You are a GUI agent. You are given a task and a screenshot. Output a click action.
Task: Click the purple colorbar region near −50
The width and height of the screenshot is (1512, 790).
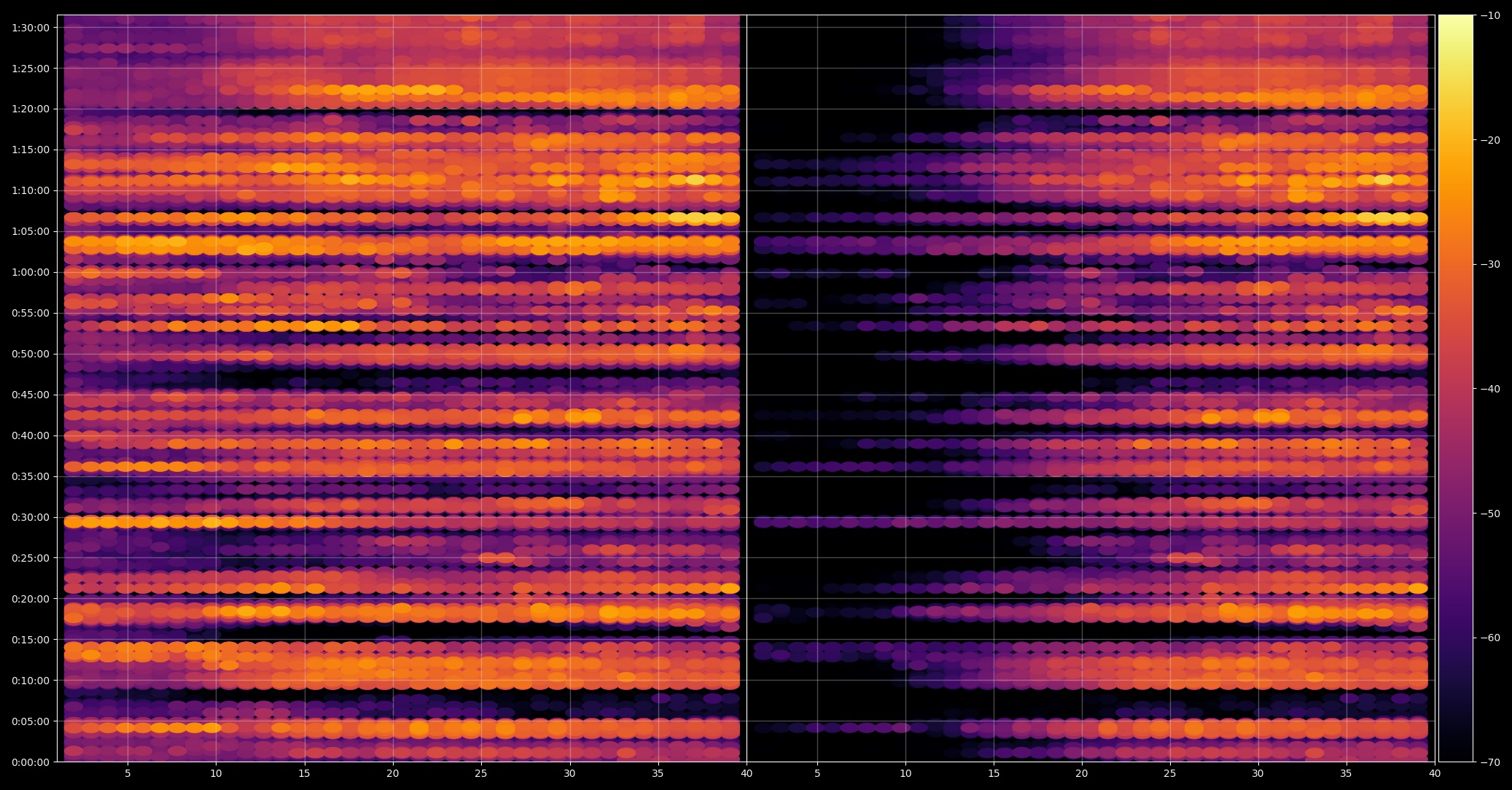(1455, 513)
